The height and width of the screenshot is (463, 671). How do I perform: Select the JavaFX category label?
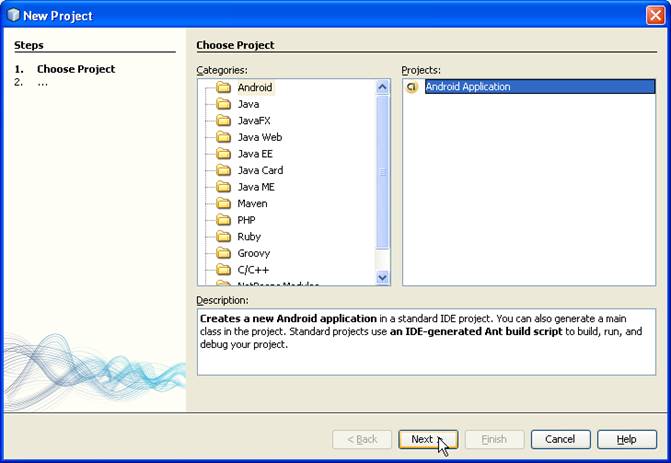(x=254, y=121)
